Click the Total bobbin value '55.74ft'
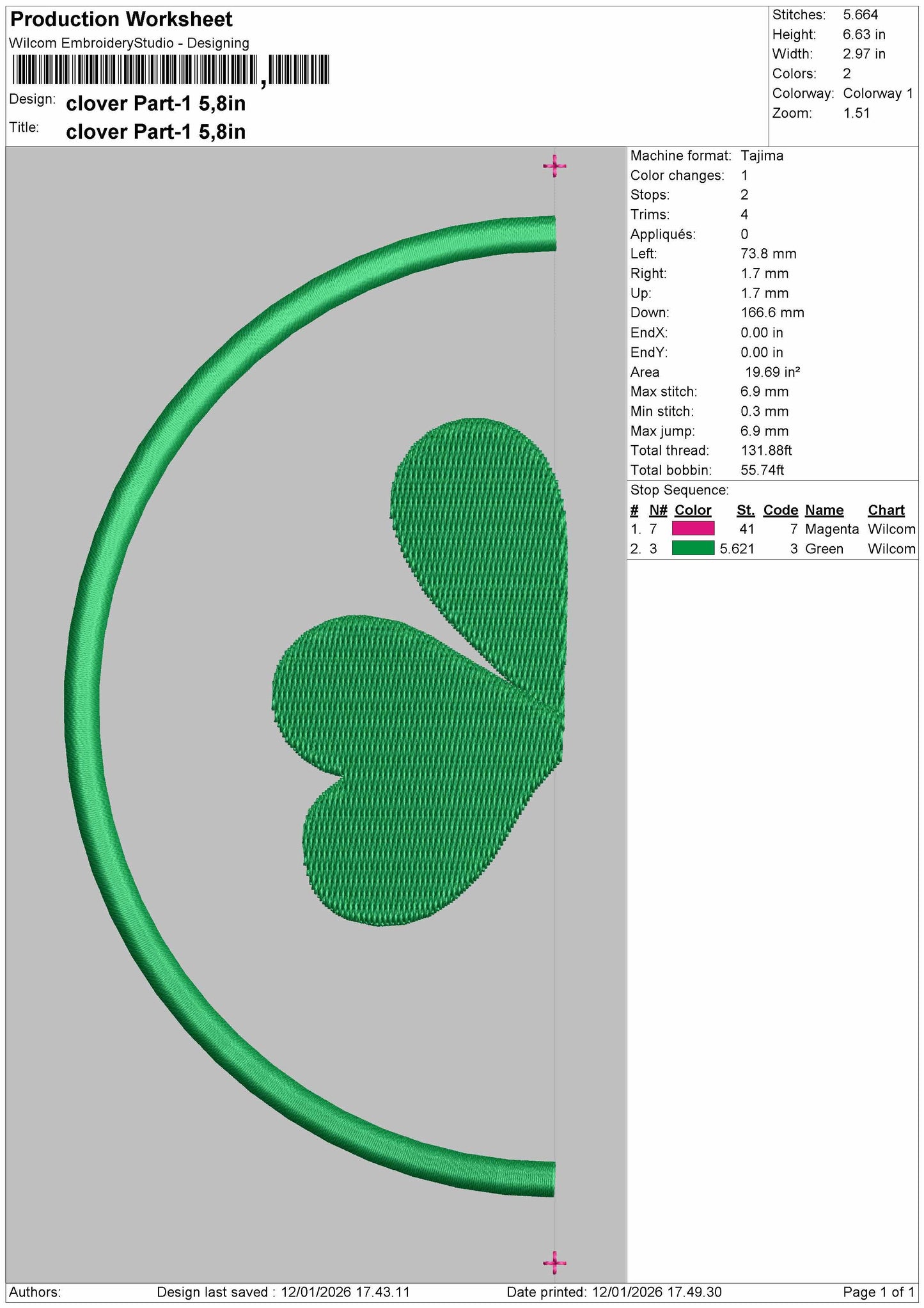Viewport: 924px width, 1308px height. click(x=762, y=470)
